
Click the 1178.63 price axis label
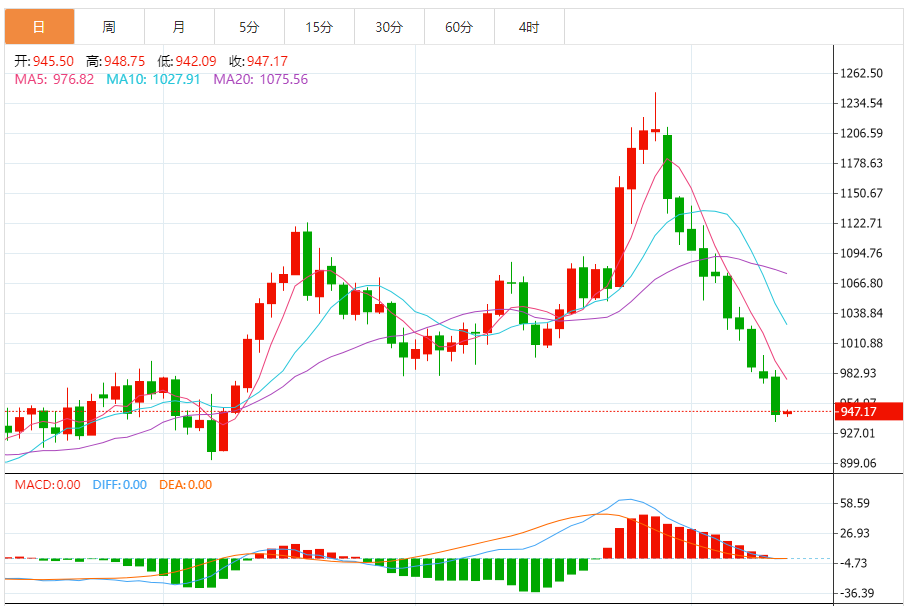coord(861,163)
